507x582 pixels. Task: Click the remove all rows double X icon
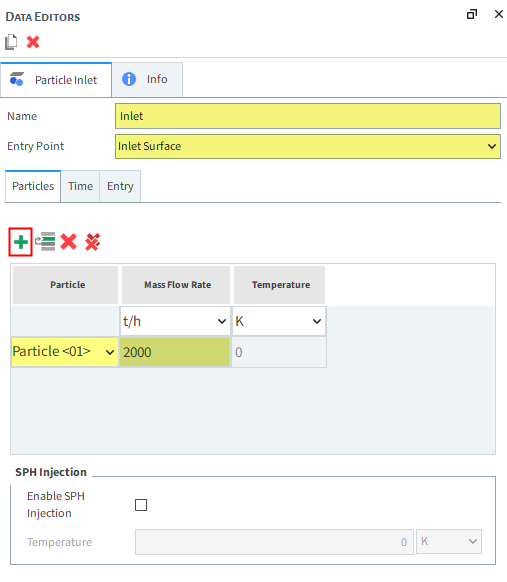tap(92, 242)
